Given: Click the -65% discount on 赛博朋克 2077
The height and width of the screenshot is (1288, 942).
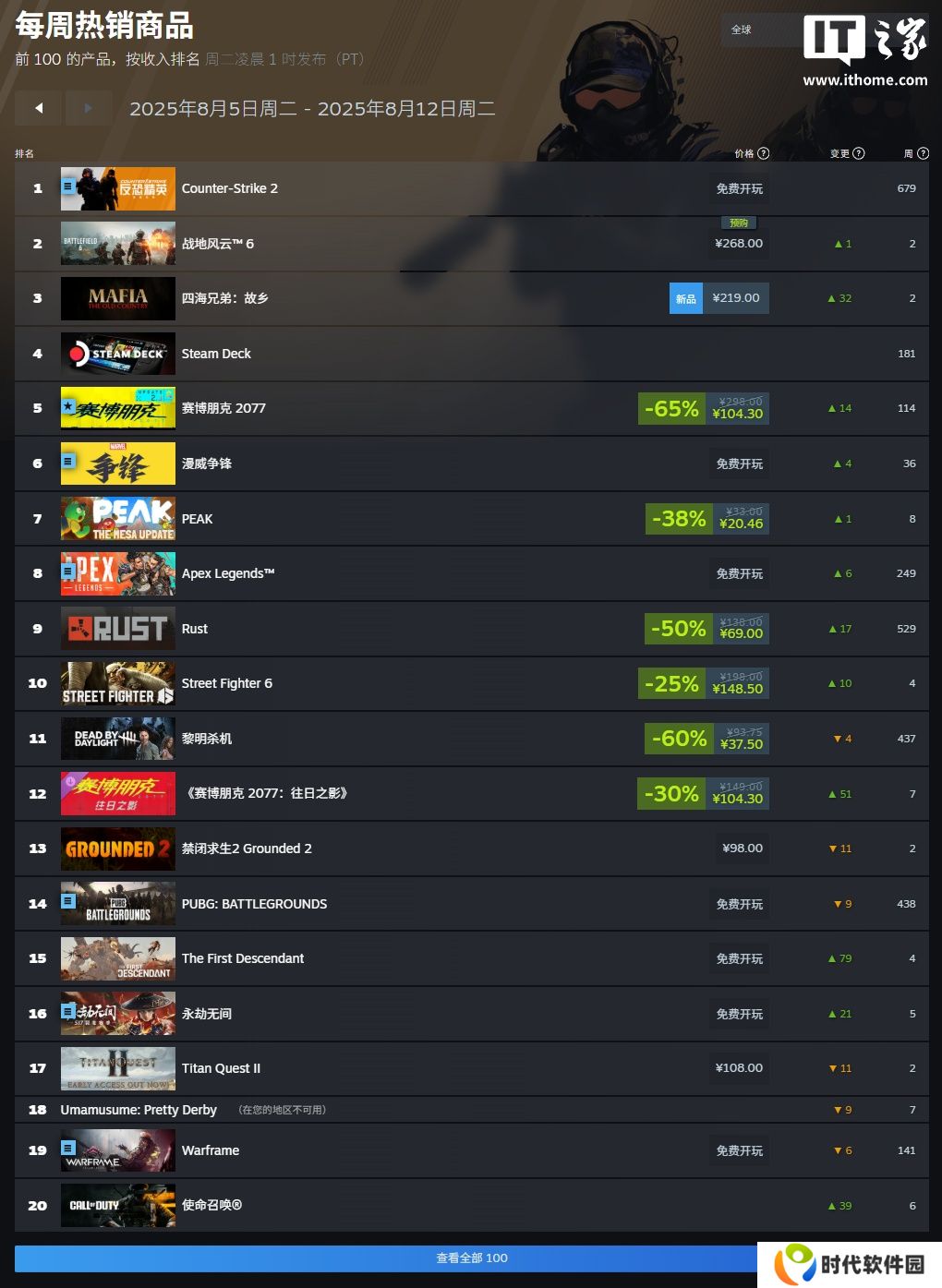Looking at the screenshot, I should [671, 408].
